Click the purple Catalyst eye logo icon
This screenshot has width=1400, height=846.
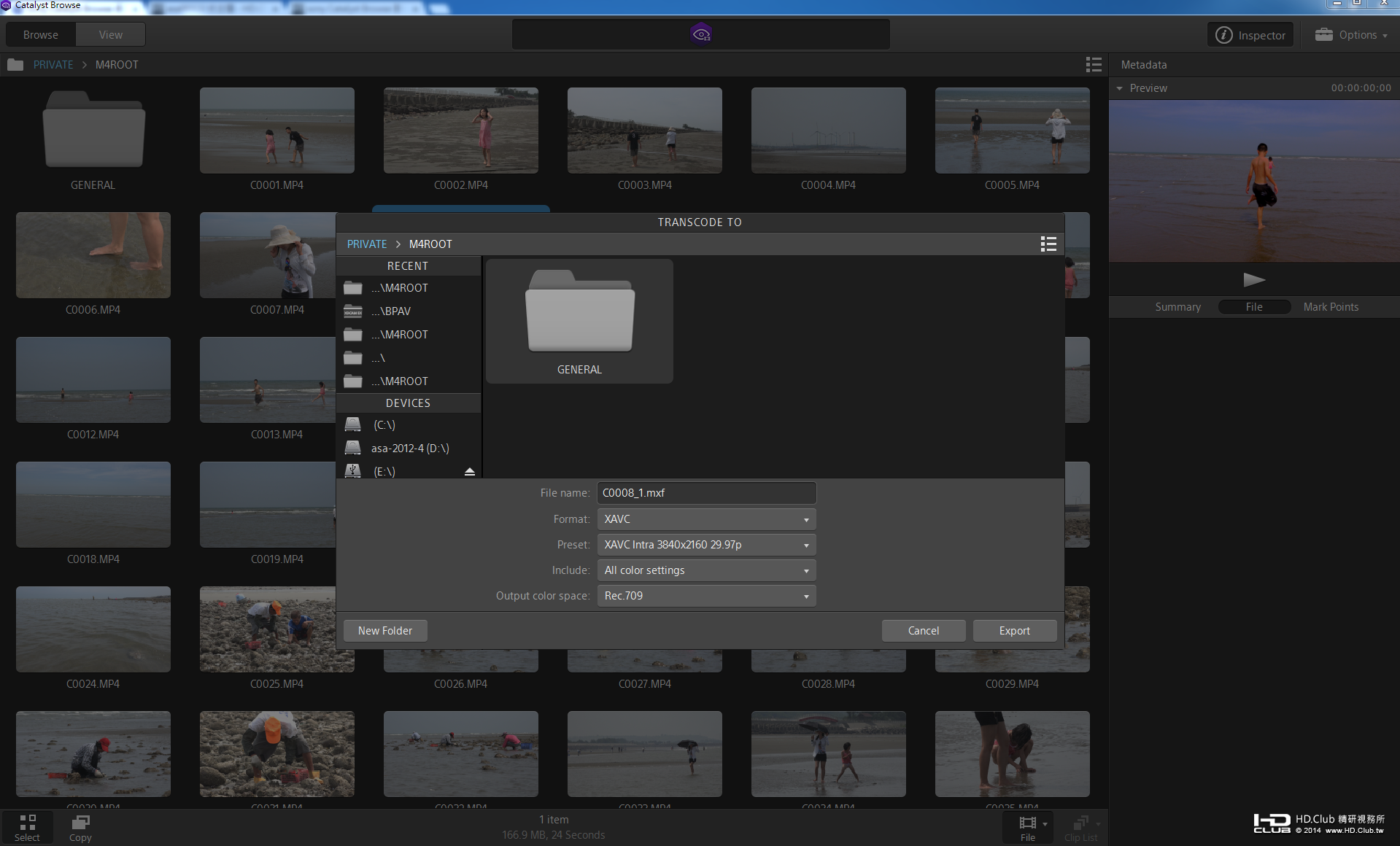pos(701,34)
